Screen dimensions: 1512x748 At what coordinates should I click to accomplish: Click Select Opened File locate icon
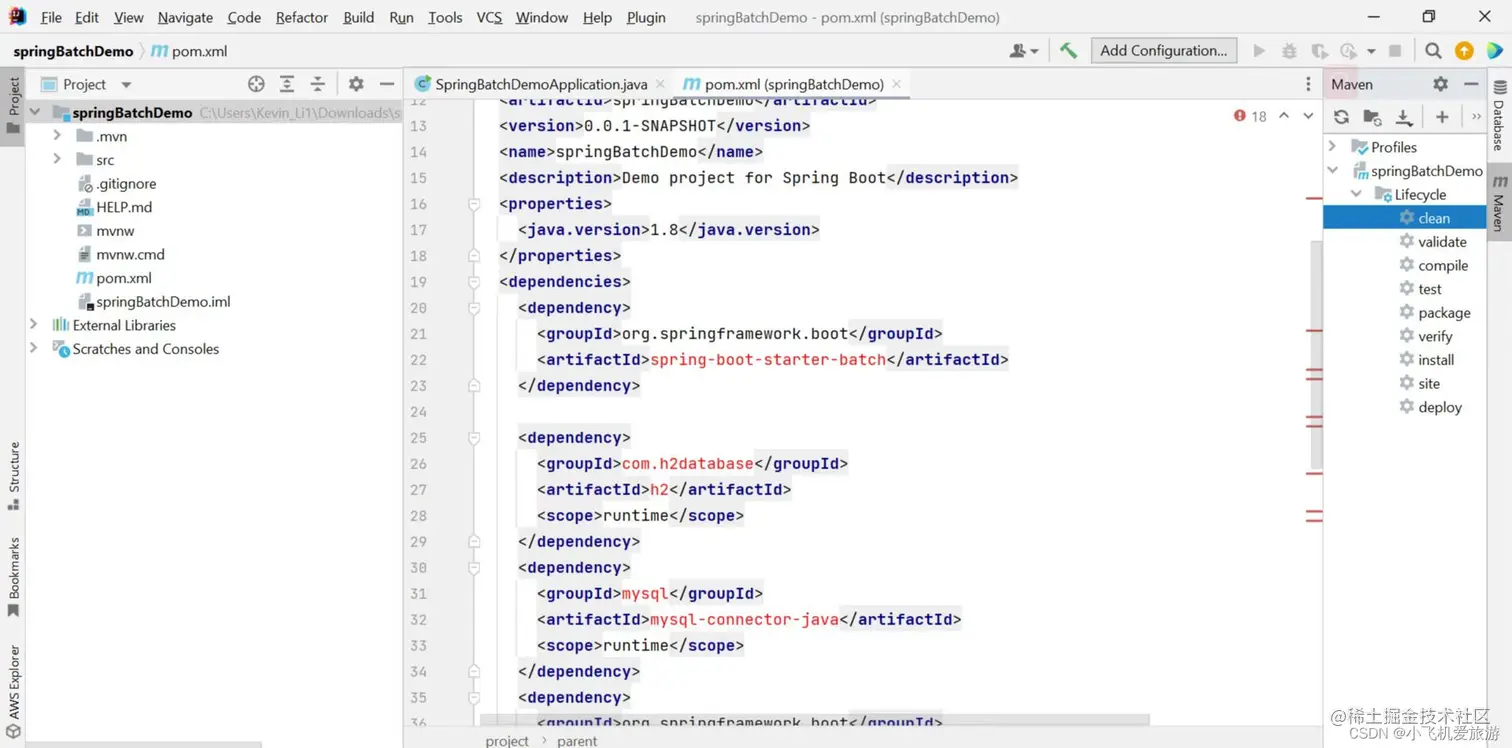[x=256, y=84]
